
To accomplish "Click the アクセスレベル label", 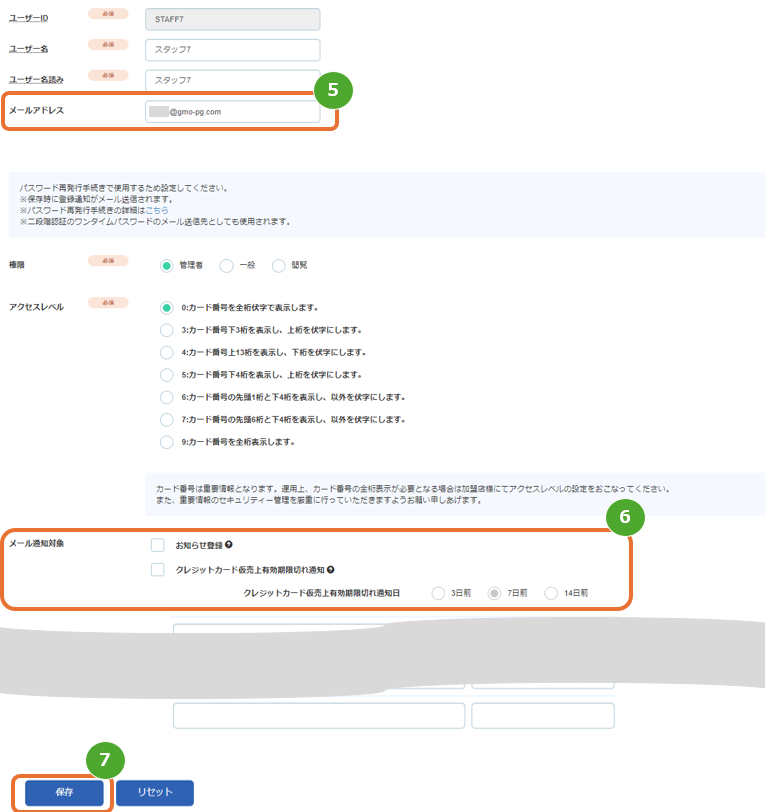I will [36, 307].
